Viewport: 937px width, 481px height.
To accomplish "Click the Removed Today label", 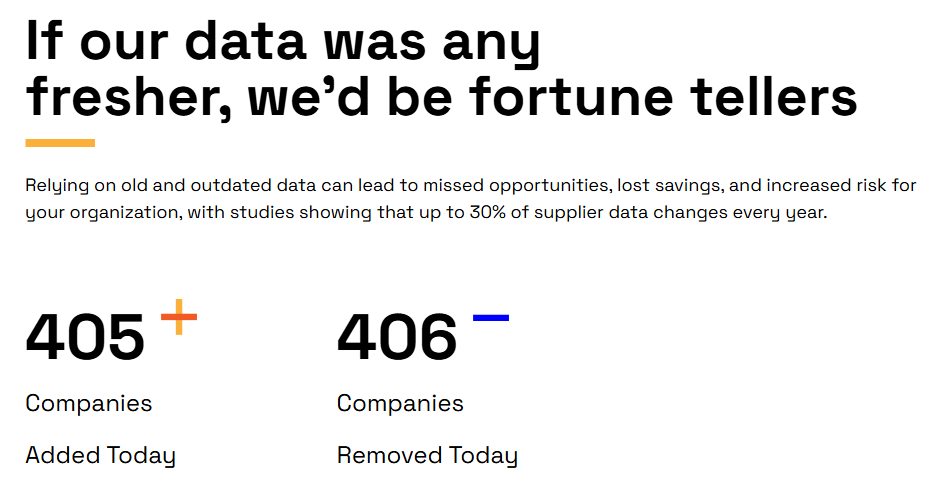I will coord(427,456).
